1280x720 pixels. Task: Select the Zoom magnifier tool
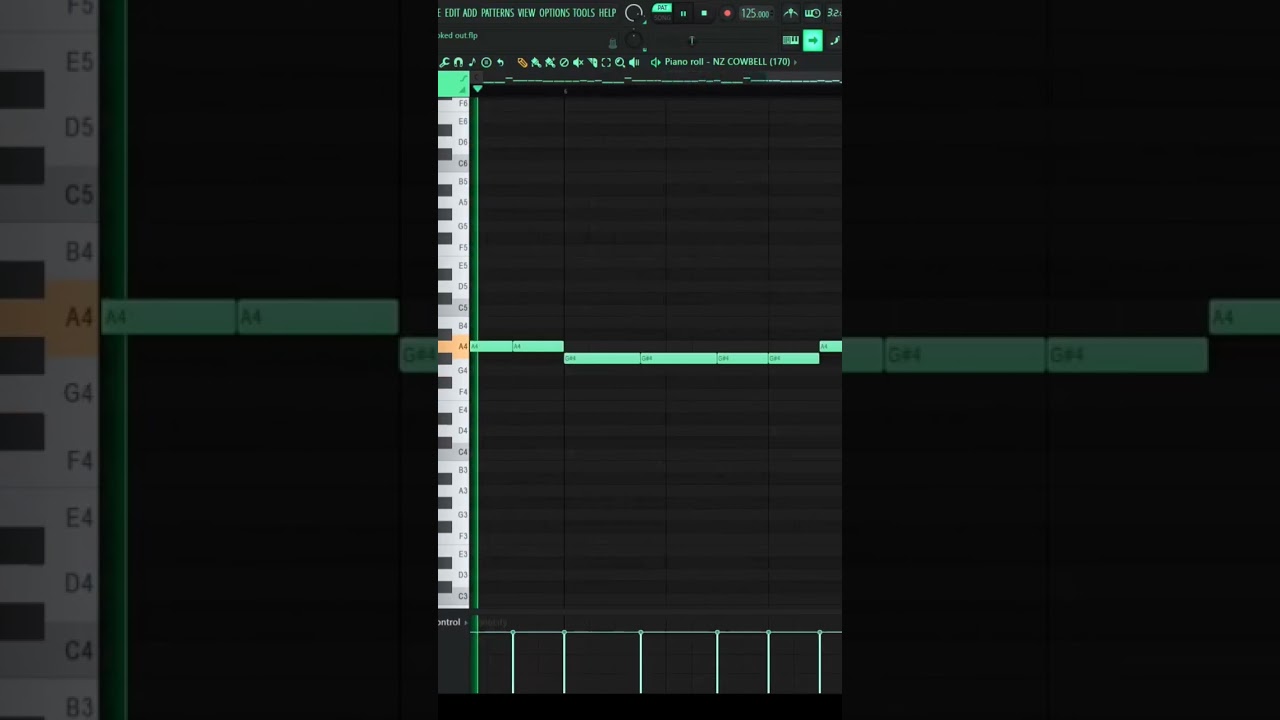[x=620, y=61]
